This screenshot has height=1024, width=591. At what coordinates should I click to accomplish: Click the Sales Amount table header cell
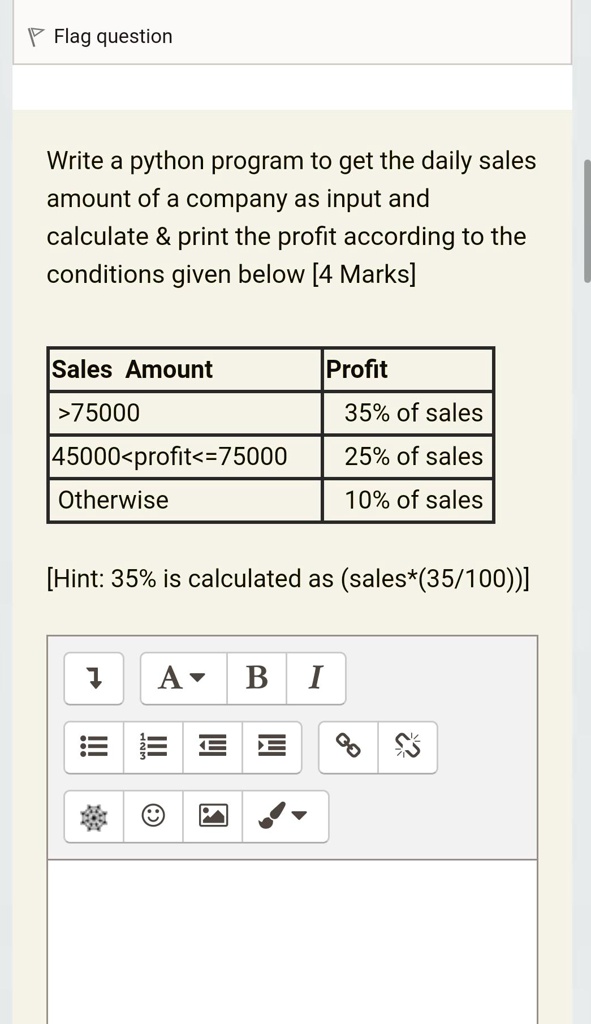[x=185, y=370]
